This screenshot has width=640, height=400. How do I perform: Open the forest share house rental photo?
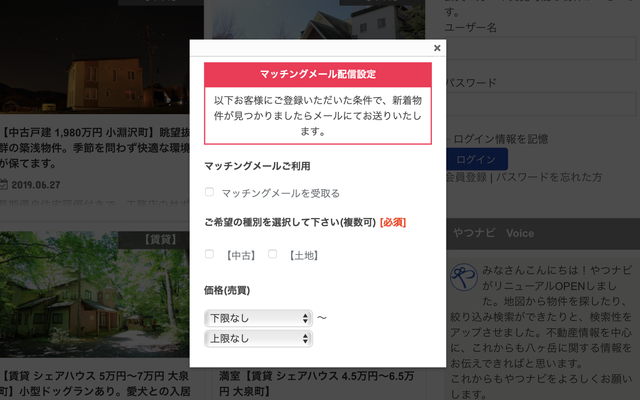95,295
